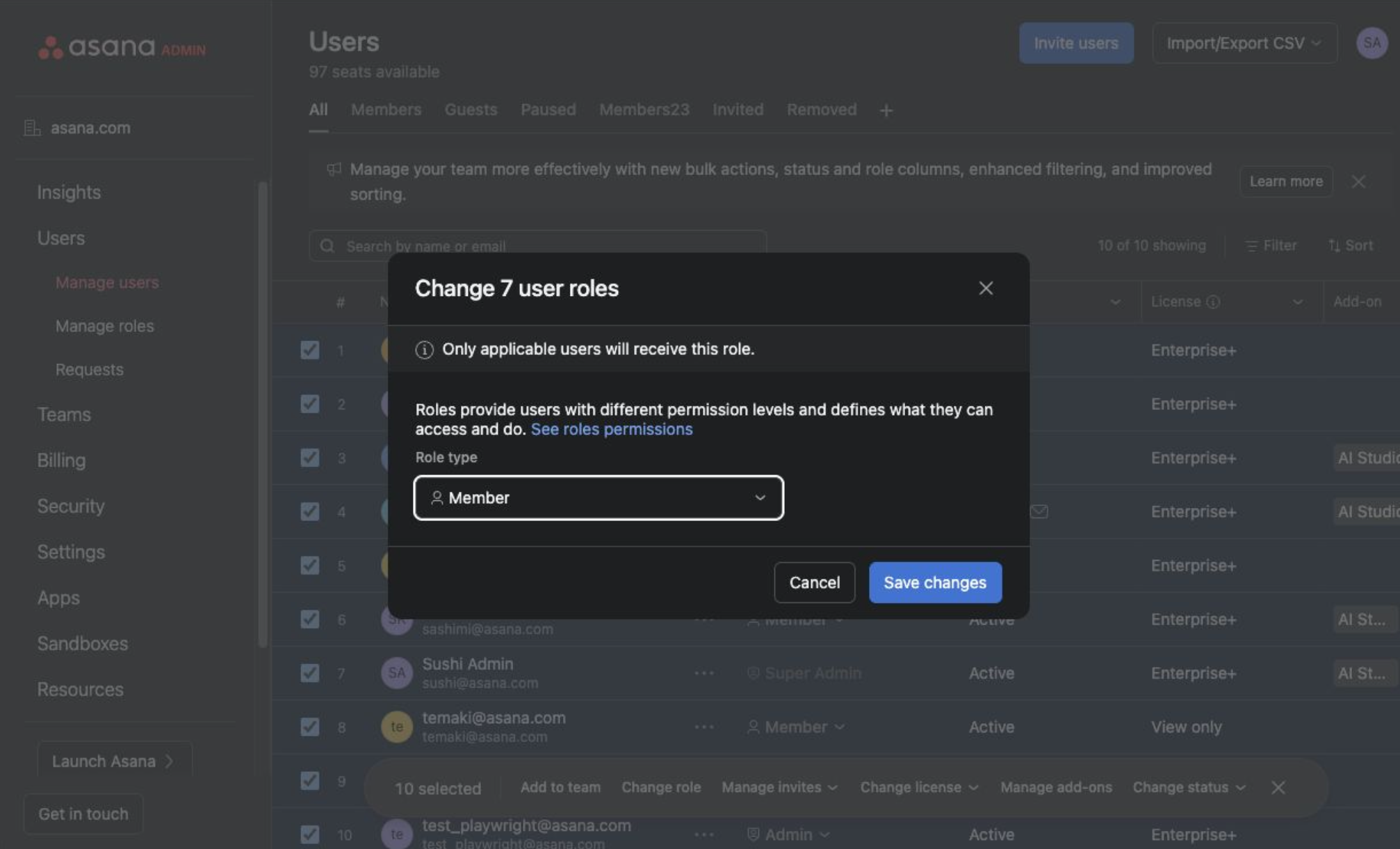1400x849 pixels.
Task: Click the Invite users button
Action: (x=1076, y=43)
